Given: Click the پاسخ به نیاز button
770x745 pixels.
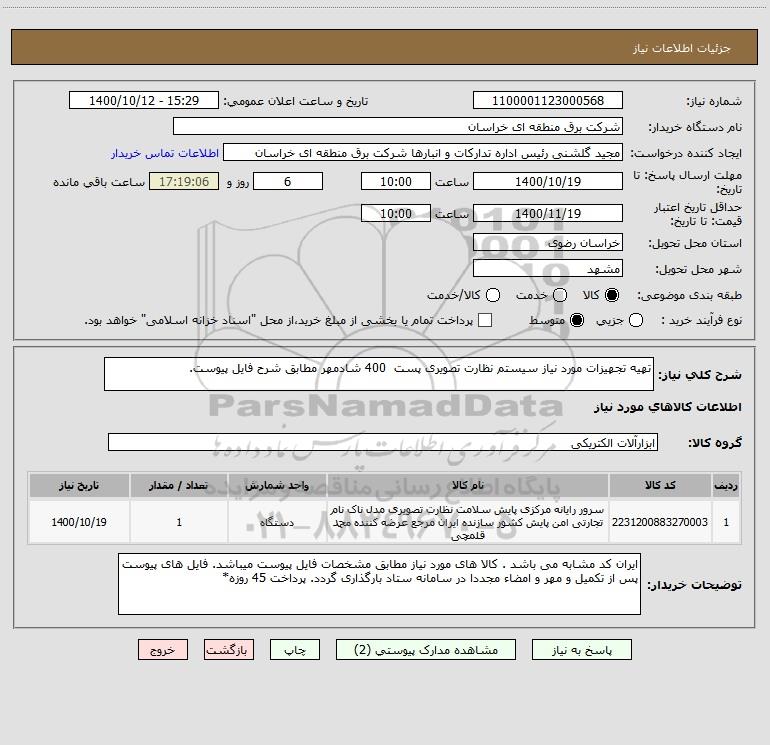Looking at the screenshot, I should tap(581, 650).
